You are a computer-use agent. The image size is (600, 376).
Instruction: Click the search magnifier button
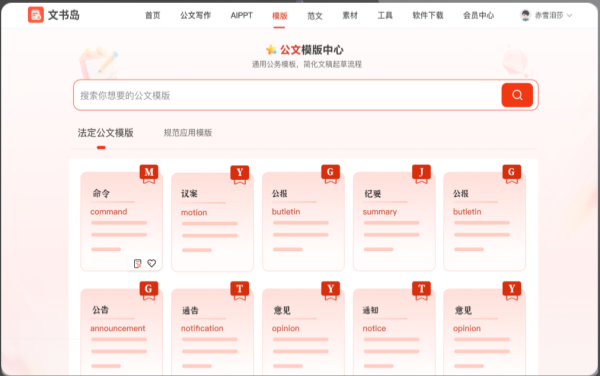pos(517,95)
